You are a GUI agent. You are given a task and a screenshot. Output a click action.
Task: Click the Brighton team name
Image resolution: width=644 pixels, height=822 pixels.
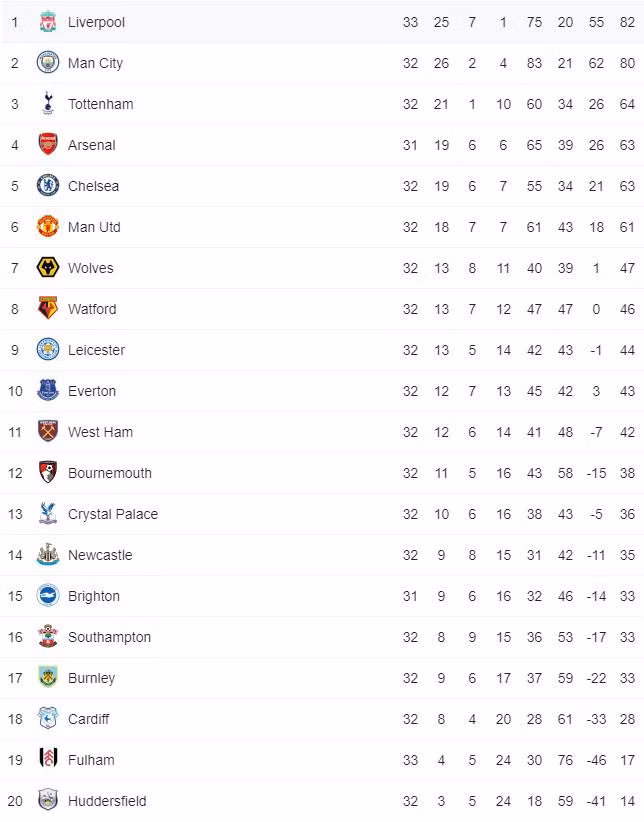tap(94, 596)
